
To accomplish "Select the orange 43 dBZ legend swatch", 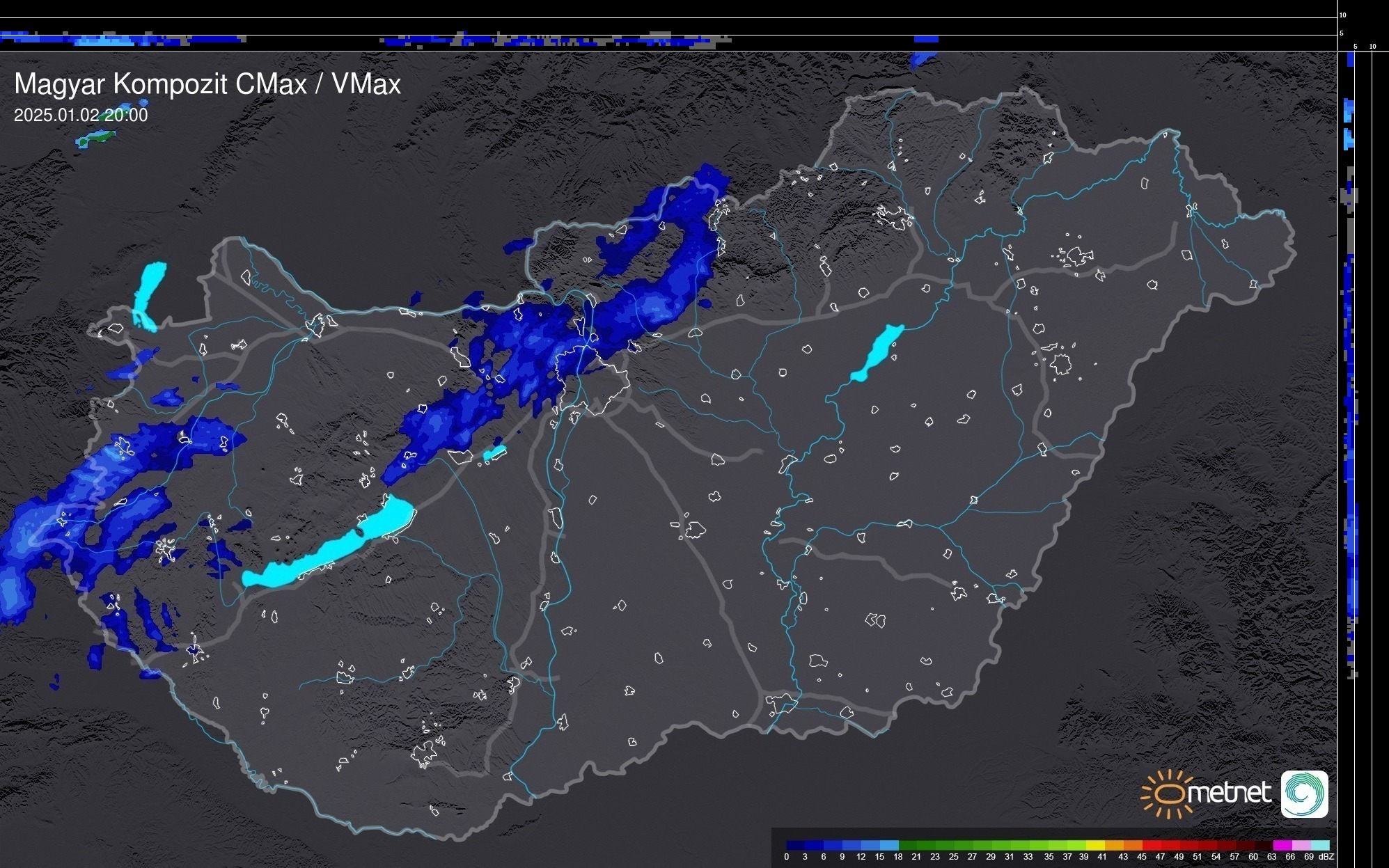I will coord(1133,846).
